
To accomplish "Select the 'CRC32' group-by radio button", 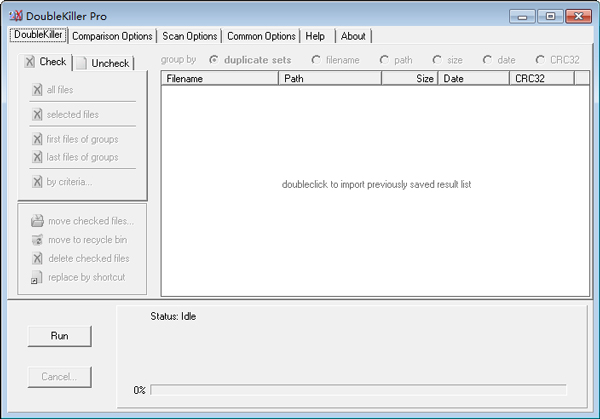I will pos(540,60).
